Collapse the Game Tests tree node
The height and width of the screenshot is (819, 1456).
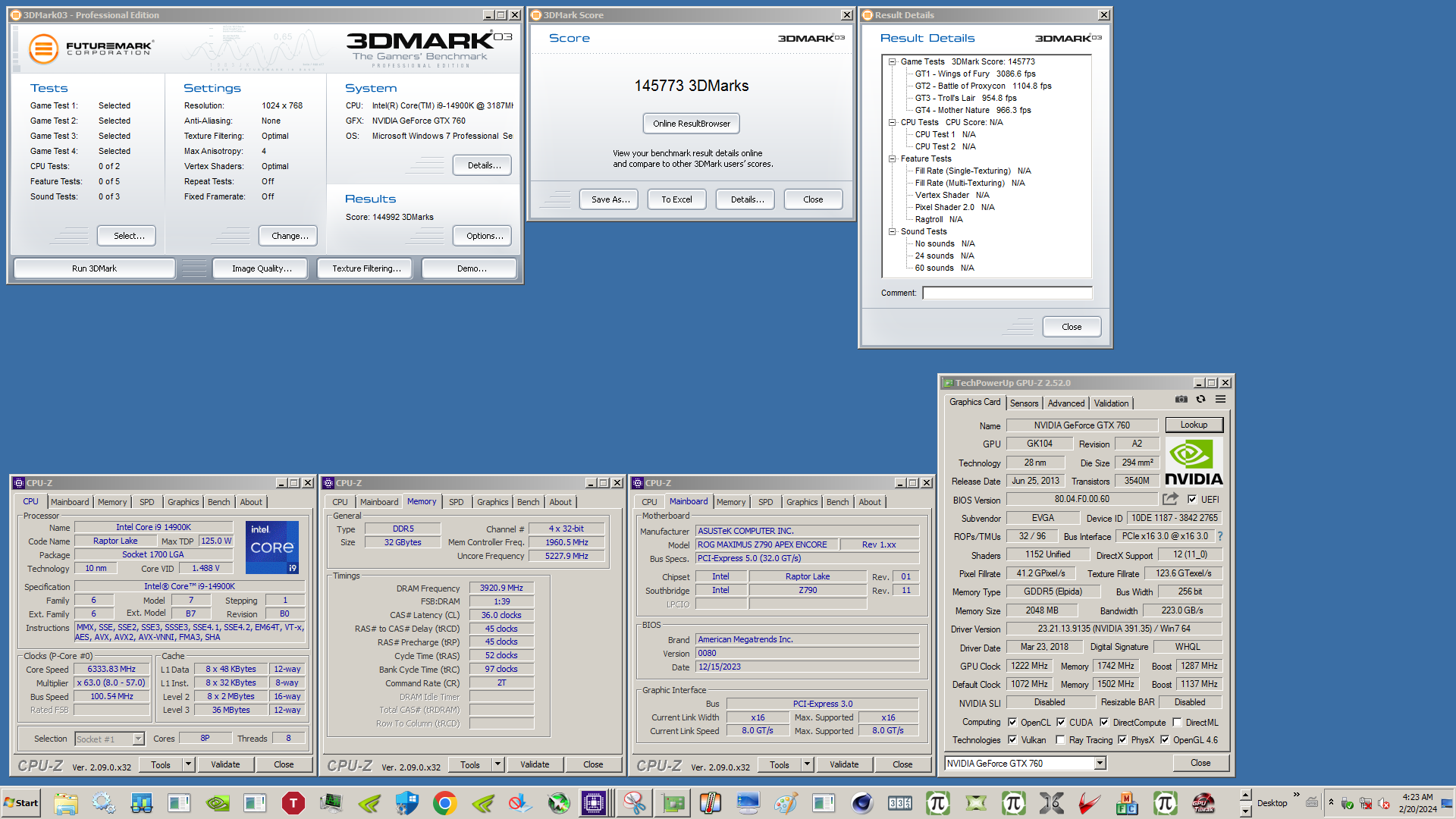tap(893, 61)
